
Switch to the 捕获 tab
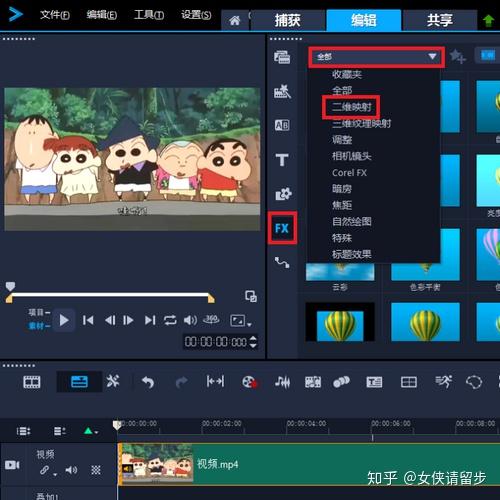[x=287, y=20]
